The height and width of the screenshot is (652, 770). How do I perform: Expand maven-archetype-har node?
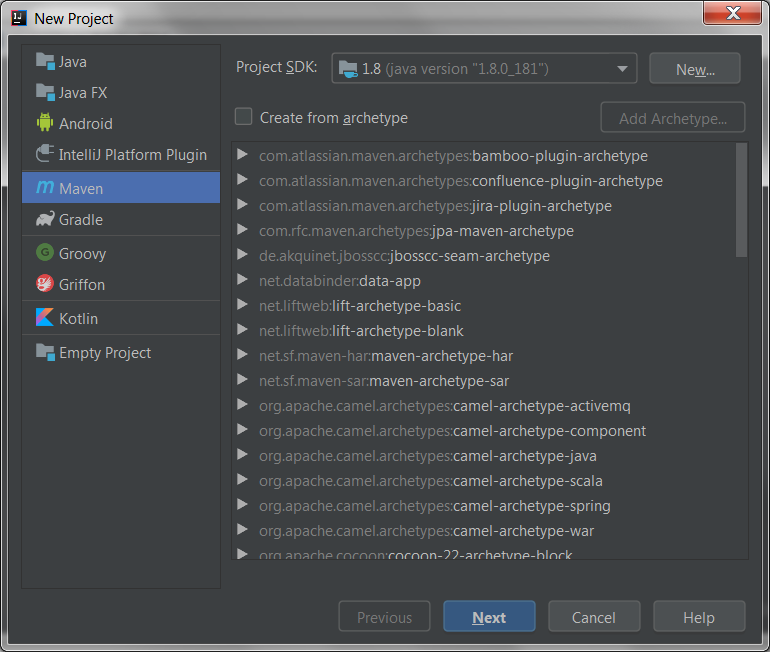(242, 355)
